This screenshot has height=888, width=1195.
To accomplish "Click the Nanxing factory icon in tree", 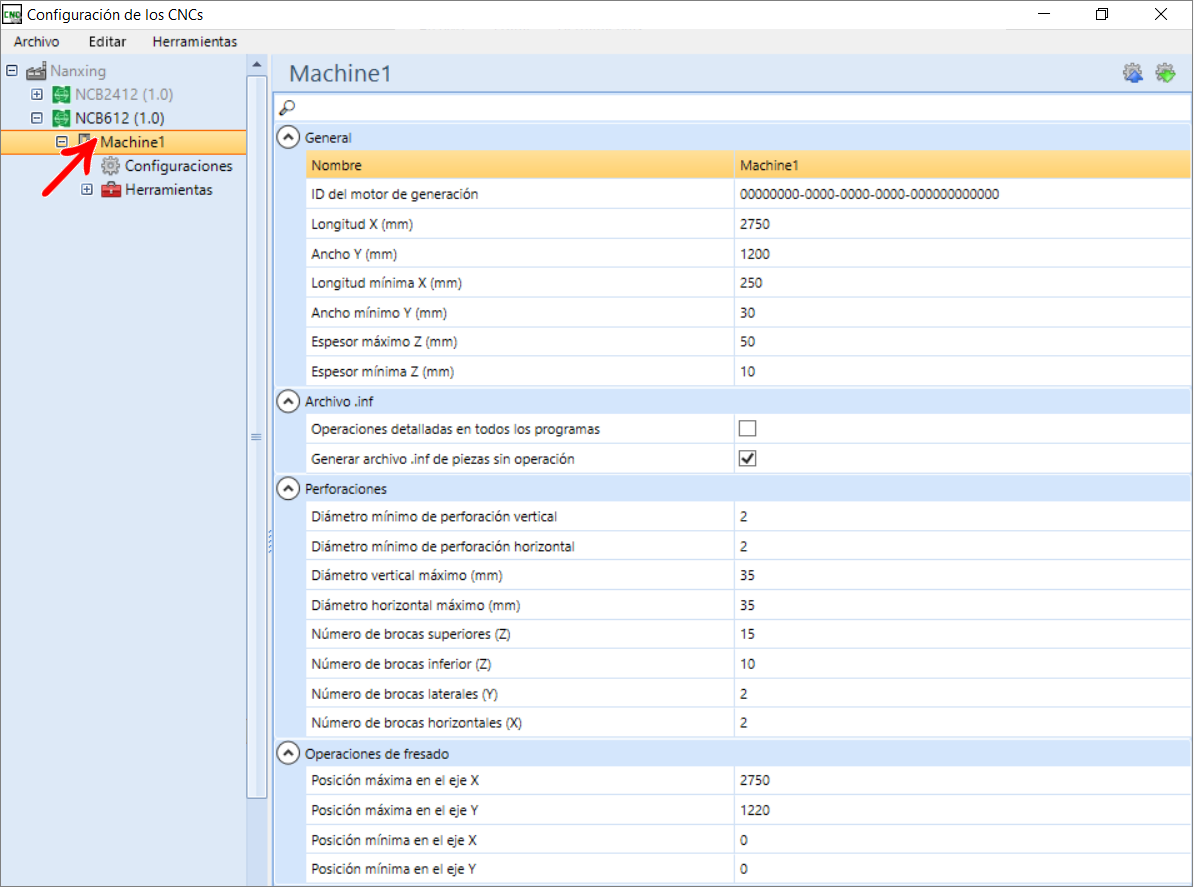I will 36,71.
